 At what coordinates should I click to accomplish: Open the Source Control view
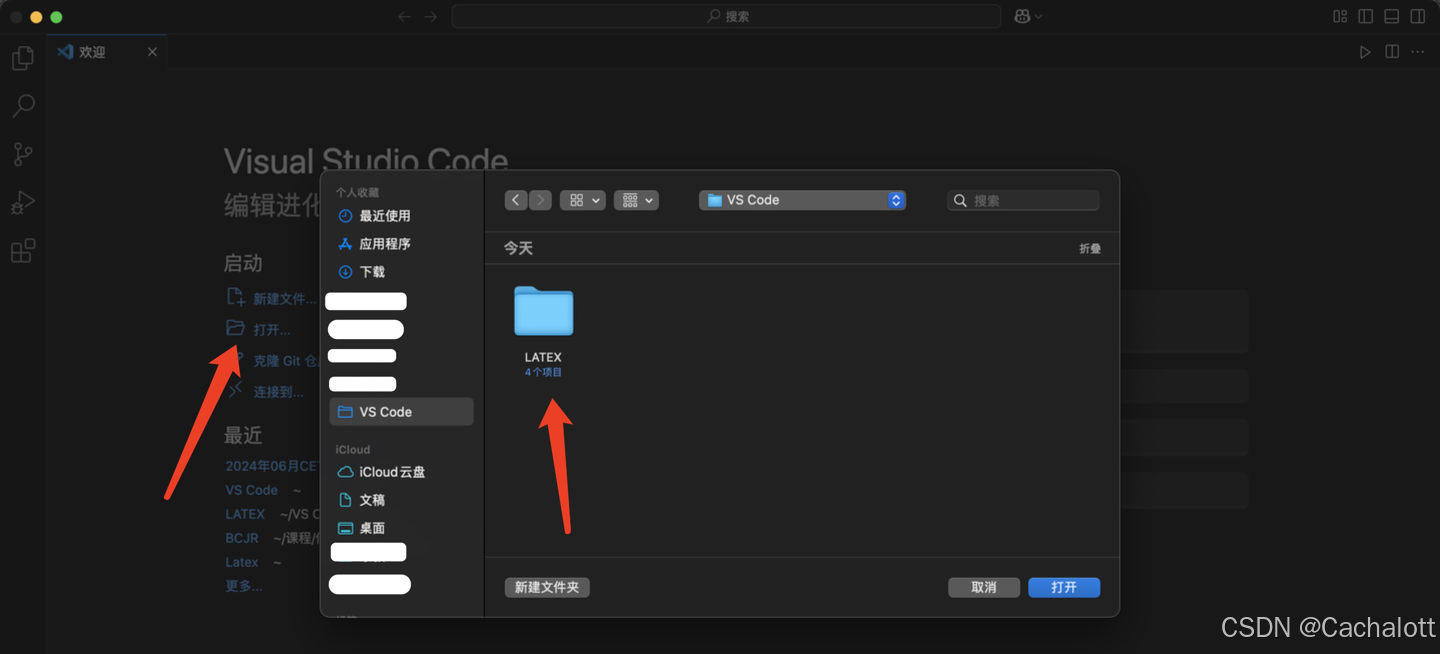click(22, 154)
